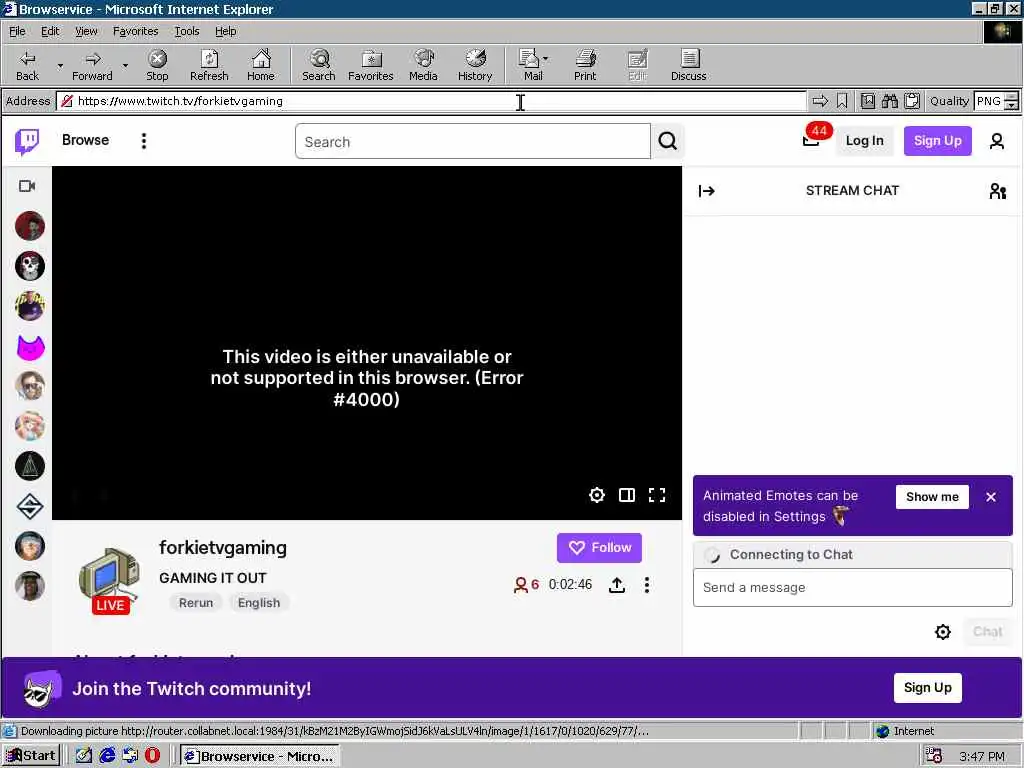Launch Opera from quick launch
Viewport: 1024px width, 768px height.
click(152, 756)
